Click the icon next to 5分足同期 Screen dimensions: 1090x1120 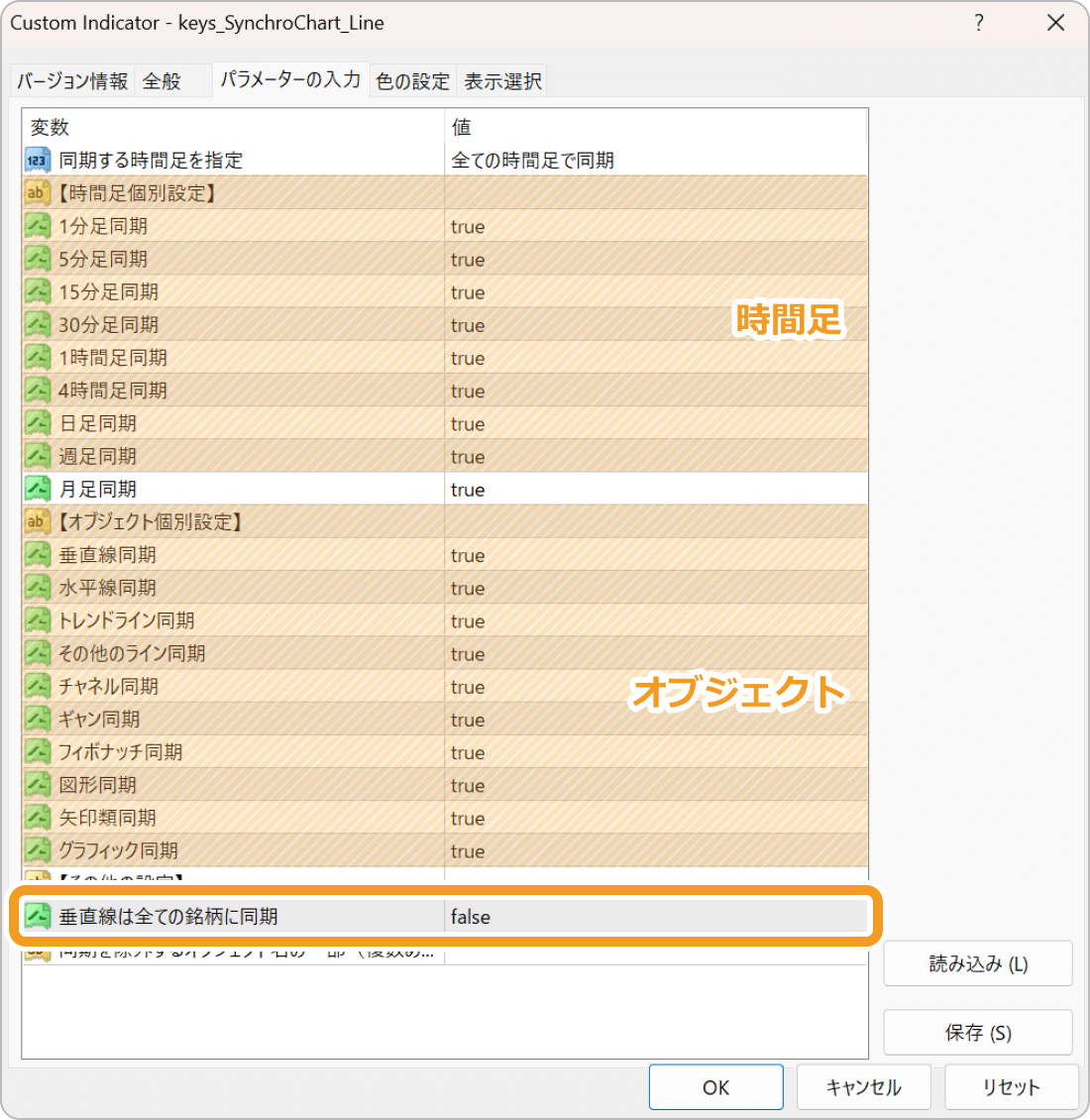click(x=37, y=259)
